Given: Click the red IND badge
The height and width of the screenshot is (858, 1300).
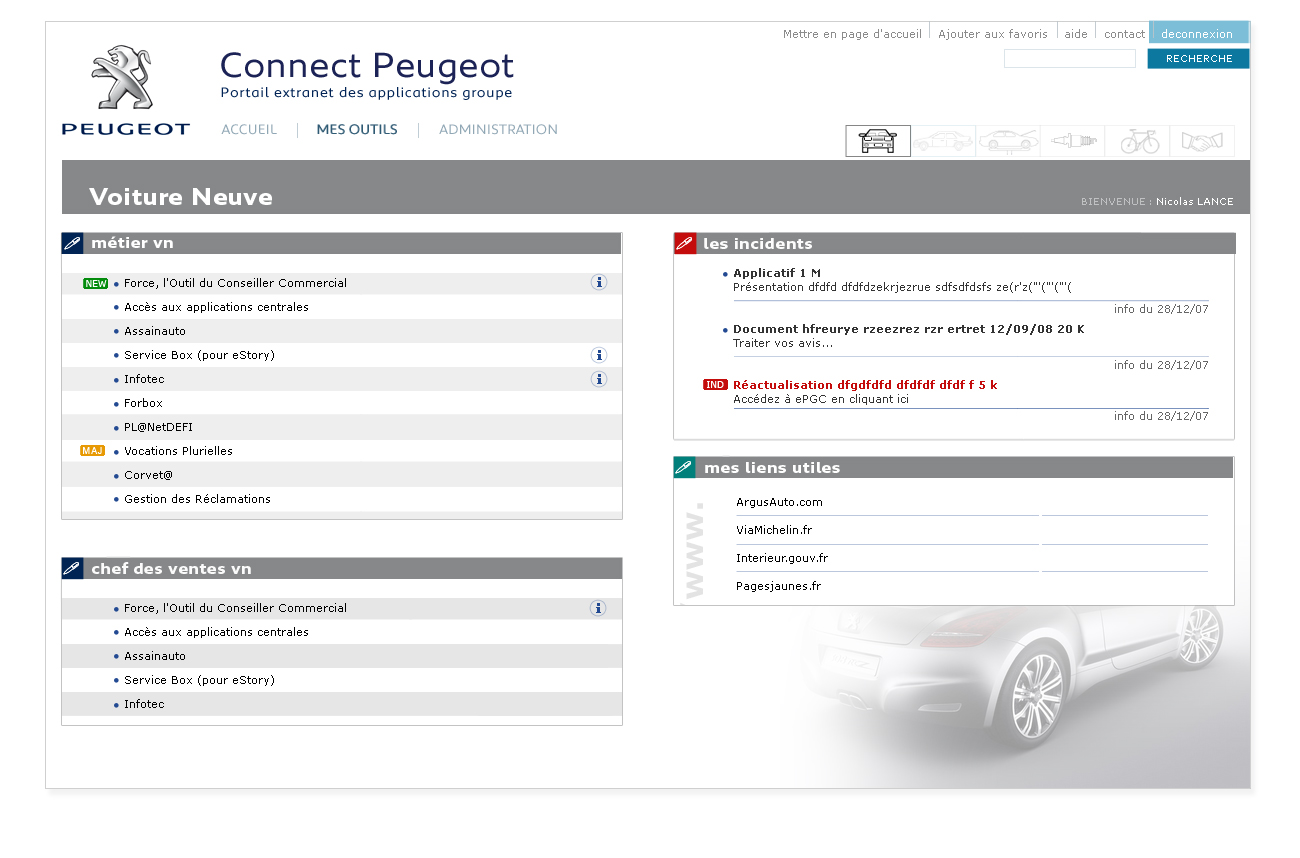Looking at the screenshot, I should point(715,385).
